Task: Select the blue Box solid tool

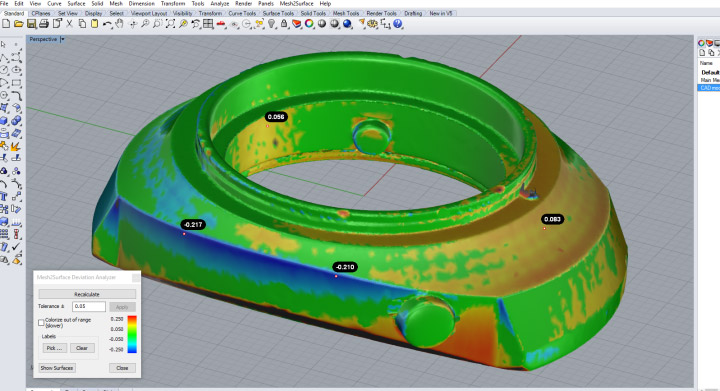Action: coord(4,121)
